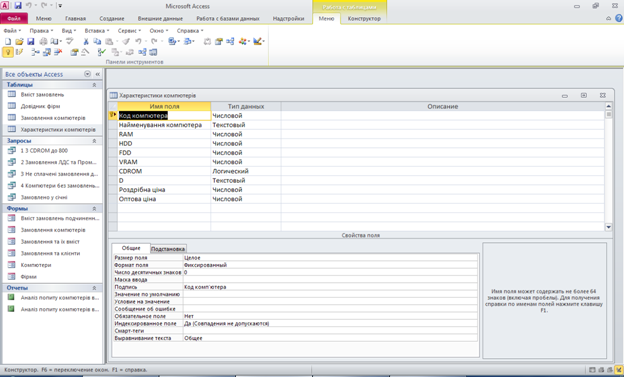624x377 pixels.
Task: Collapse the Формы group
Action: pyautogui.click(x=94, y=209)
